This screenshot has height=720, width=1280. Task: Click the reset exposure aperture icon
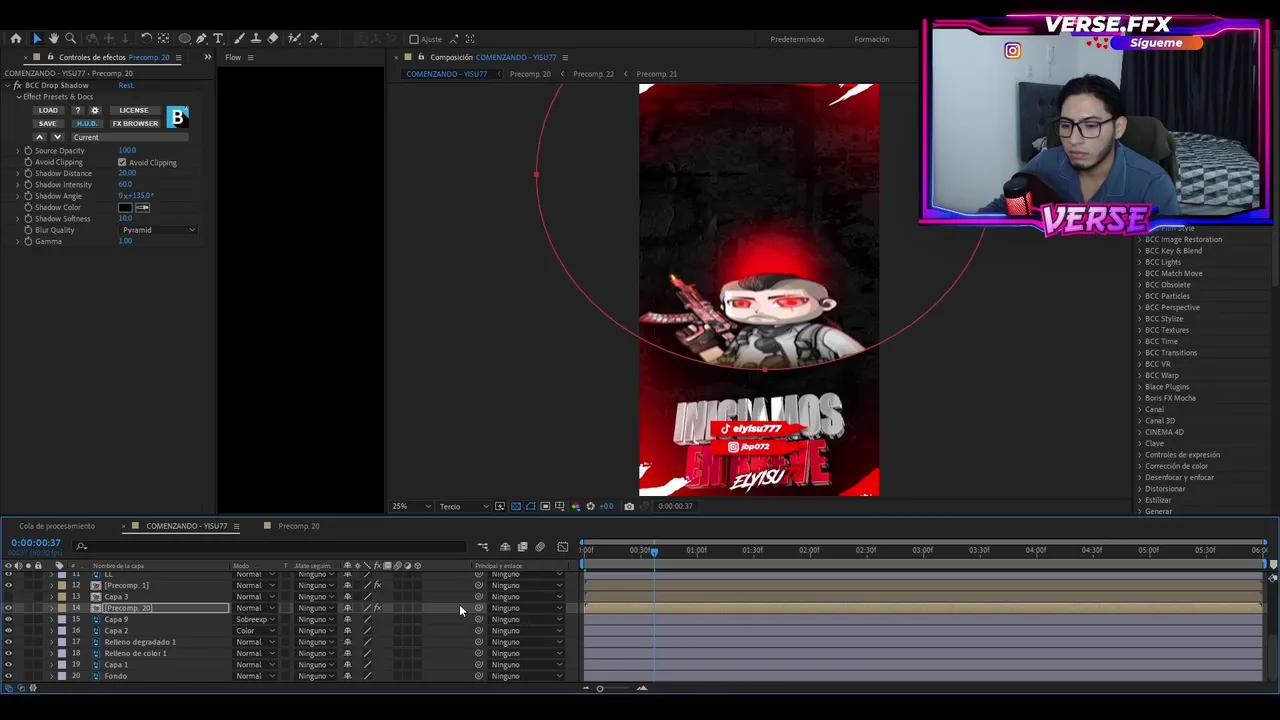pyautogui.click(x=590, y=506)
